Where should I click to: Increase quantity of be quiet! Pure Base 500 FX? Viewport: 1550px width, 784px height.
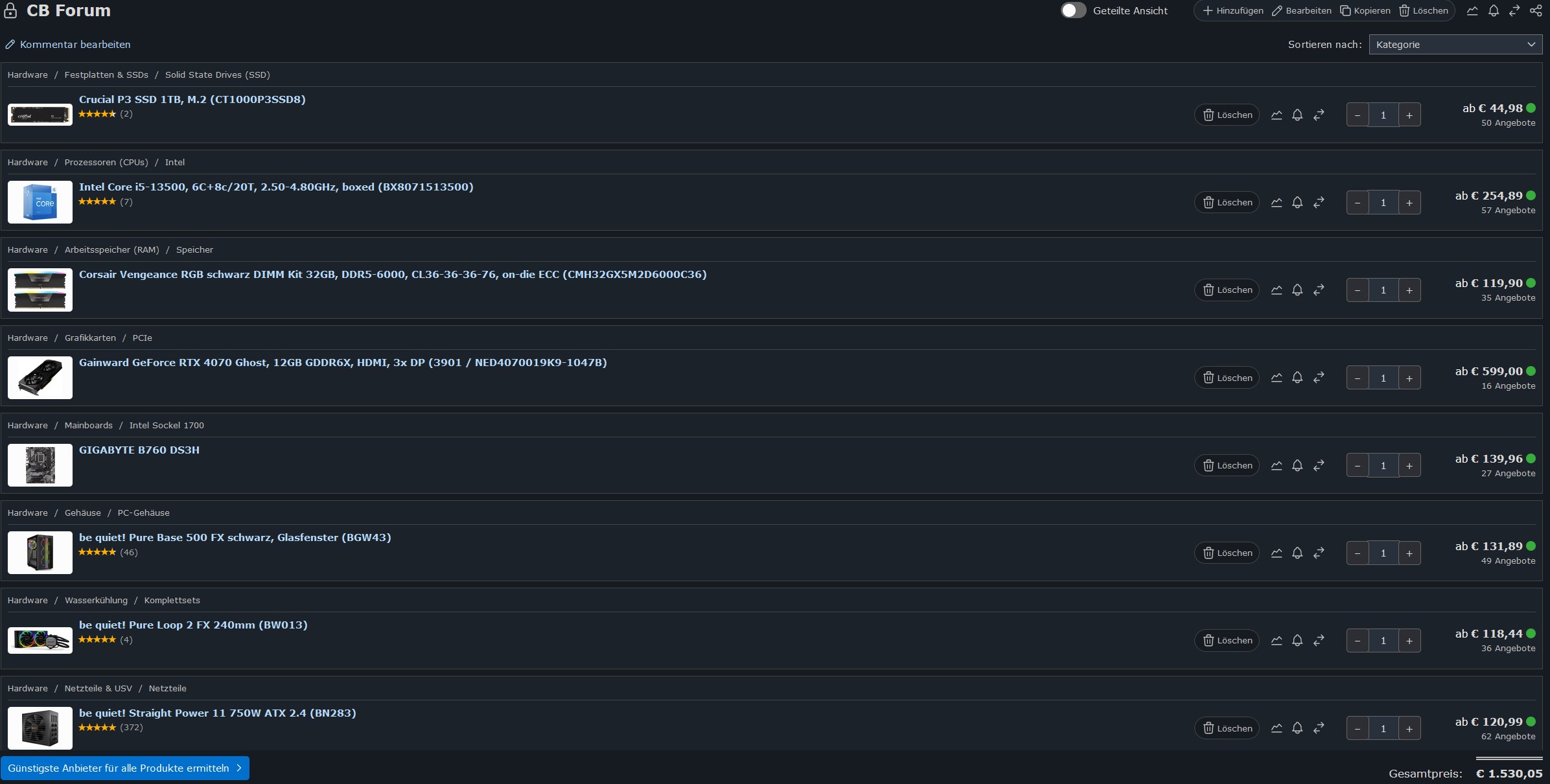tap(1409, 553)
